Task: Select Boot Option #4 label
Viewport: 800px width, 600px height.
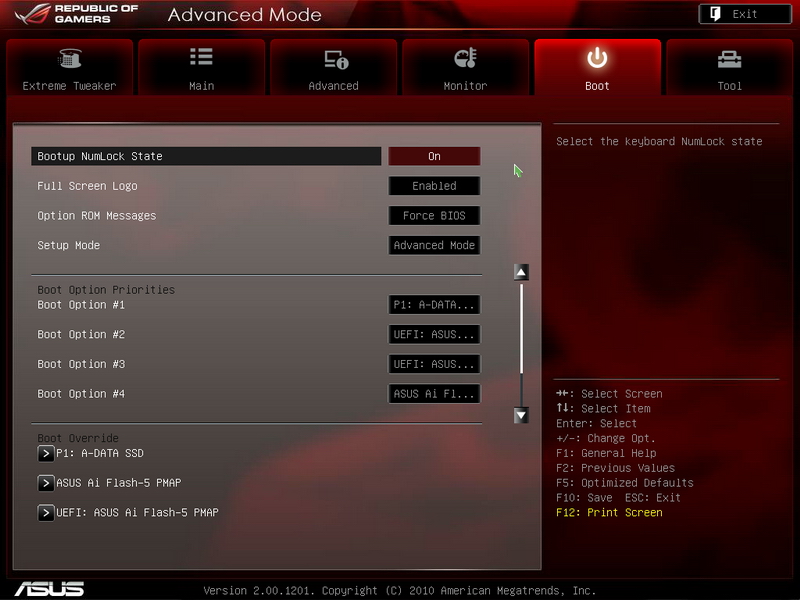Action: click(81, 393)
